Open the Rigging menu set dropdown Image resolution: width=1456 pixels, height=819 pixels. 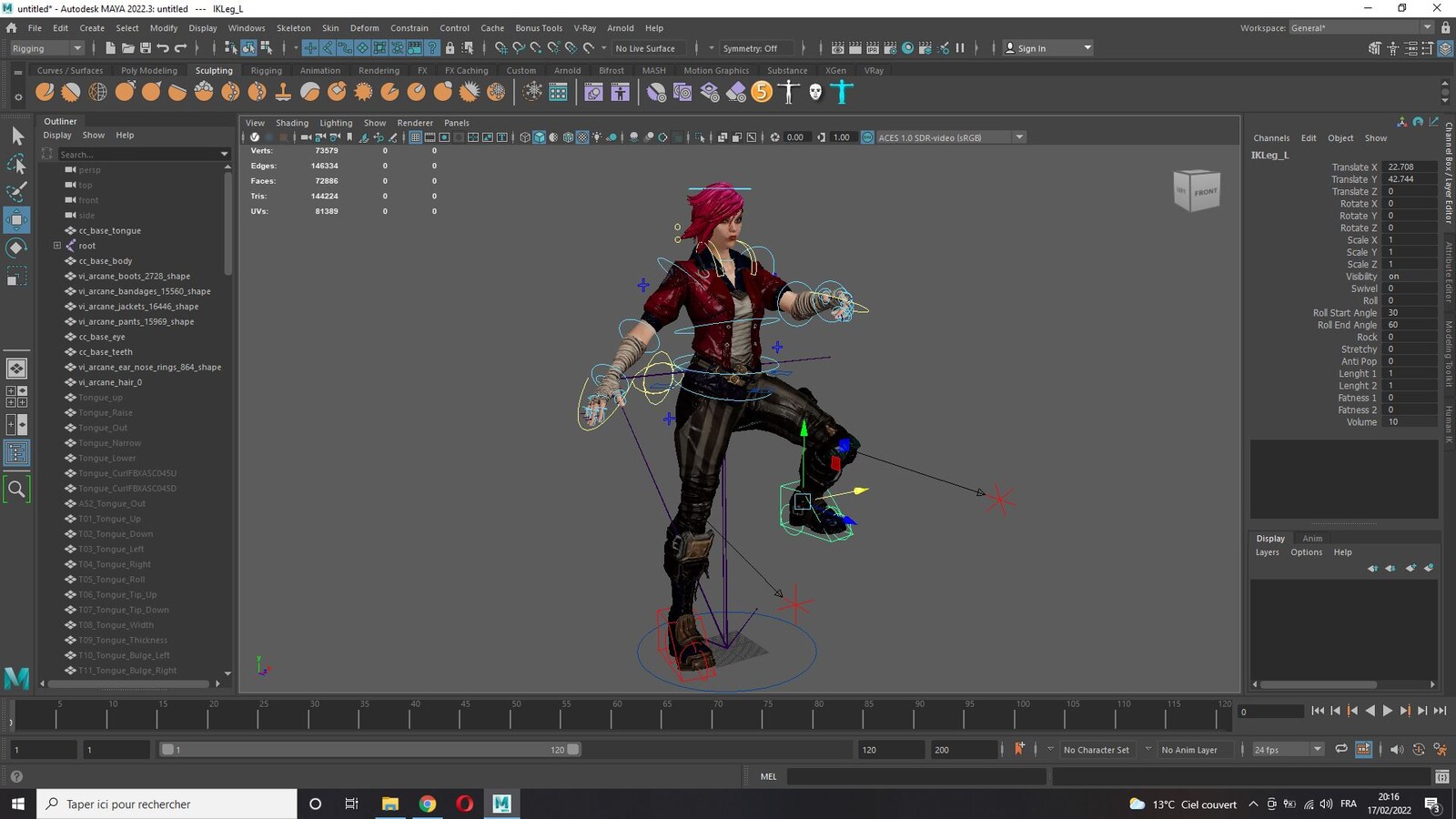tap(46, 48)
